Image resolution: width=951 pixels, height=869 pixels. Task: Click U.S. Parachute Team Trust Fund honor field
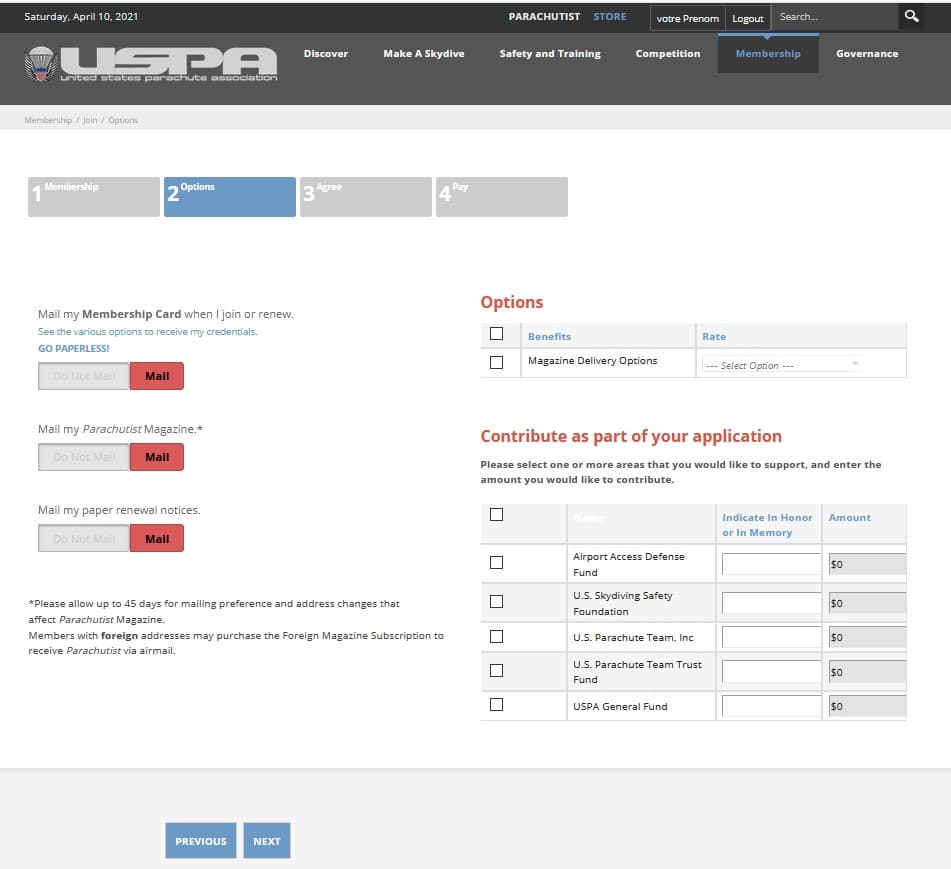click(771, 671)
